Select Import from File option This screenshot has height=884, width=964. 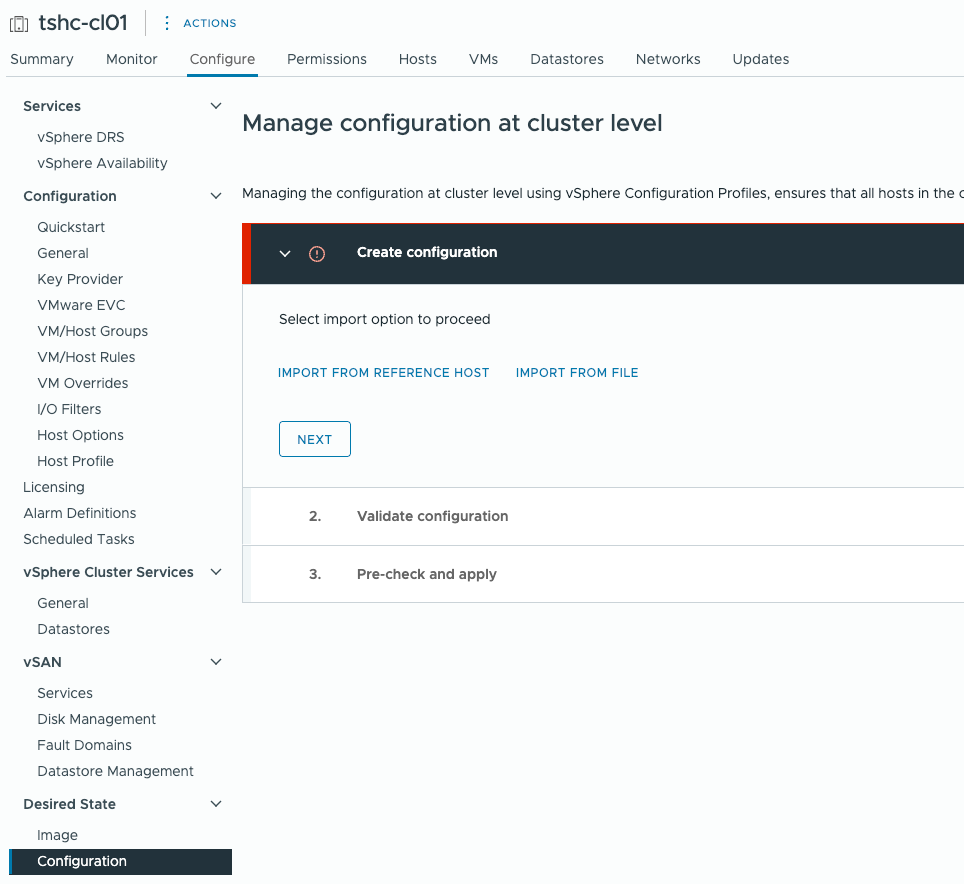[x=577, y=373]
